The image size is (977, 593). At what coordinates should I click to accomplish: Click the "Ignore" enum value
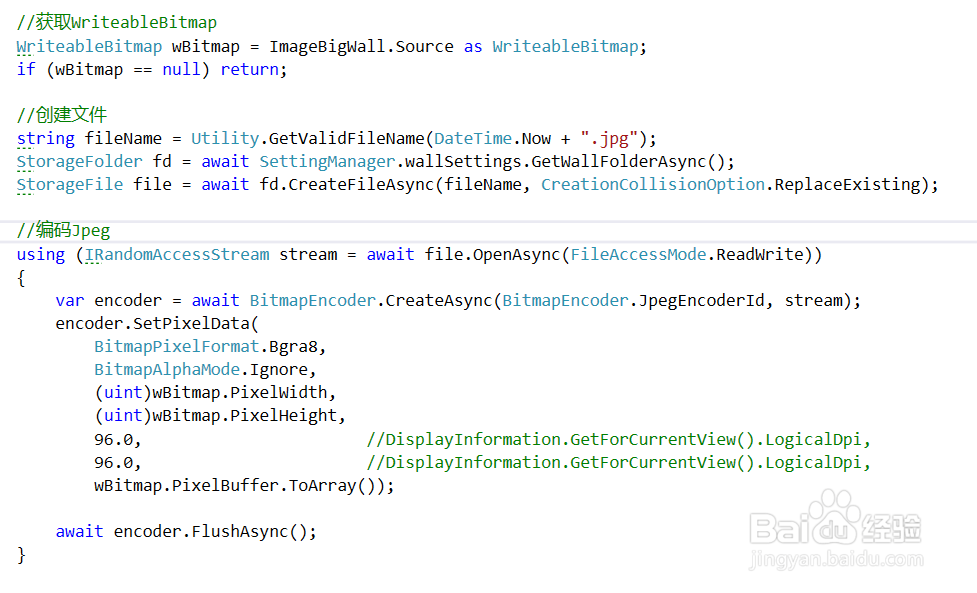[x=279, y=370]
